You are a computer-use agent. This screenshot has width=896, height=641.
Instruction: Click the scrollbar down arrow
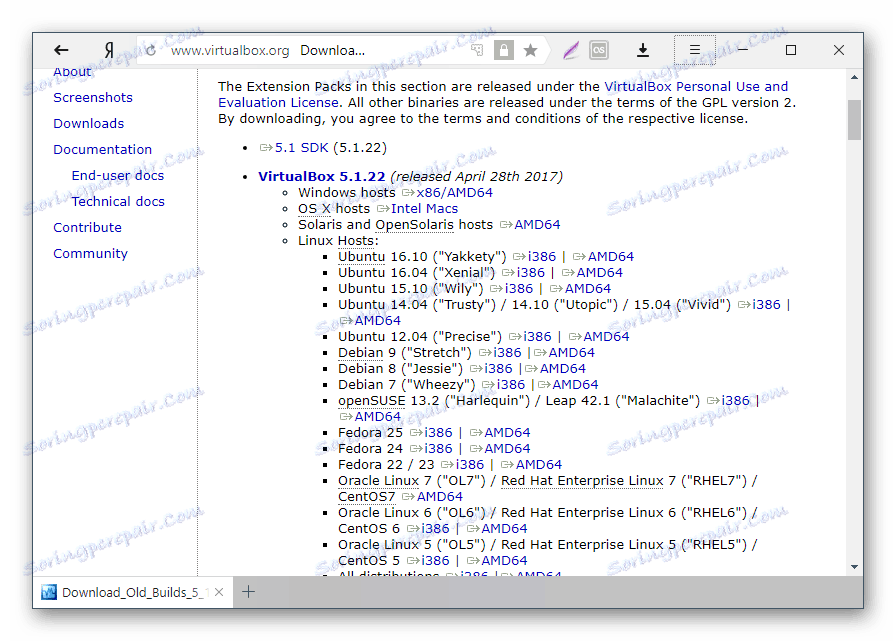(x=854, y=567)
